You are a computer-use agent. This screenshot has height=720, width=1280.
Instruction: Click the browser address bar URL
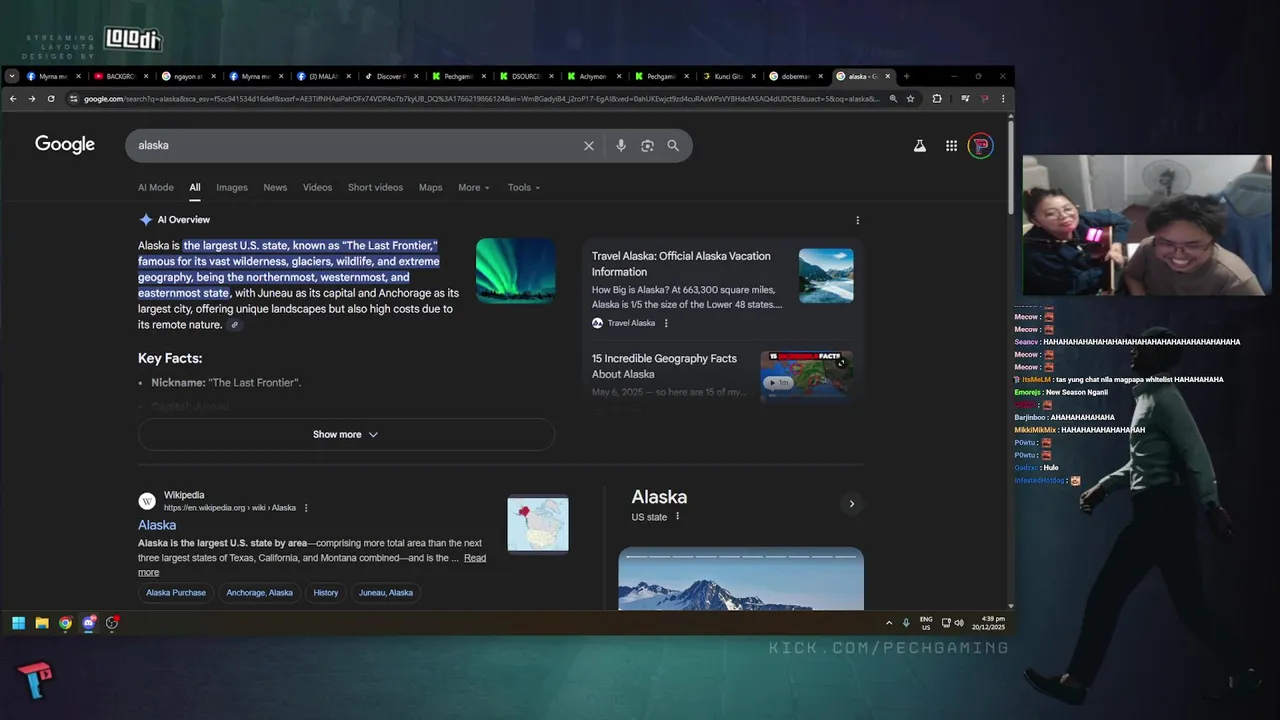click(480, 99)
